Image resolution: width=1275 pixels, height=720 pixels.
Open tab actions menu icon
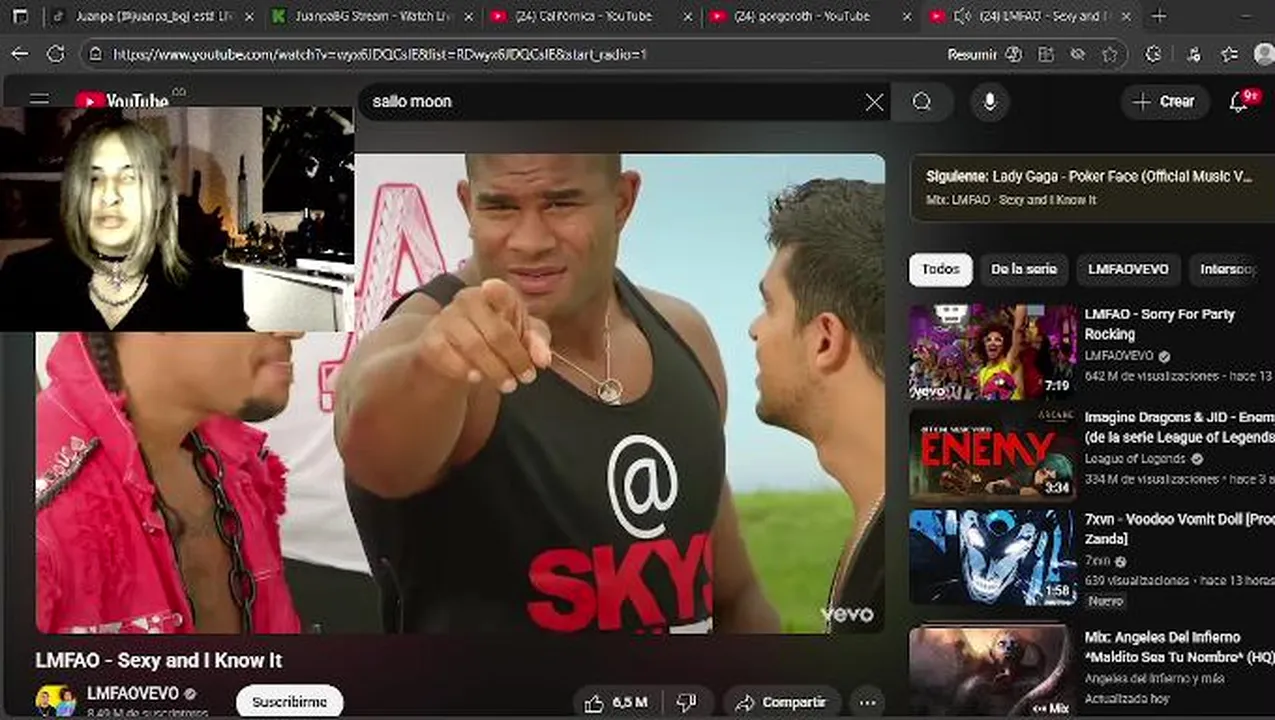21,16
